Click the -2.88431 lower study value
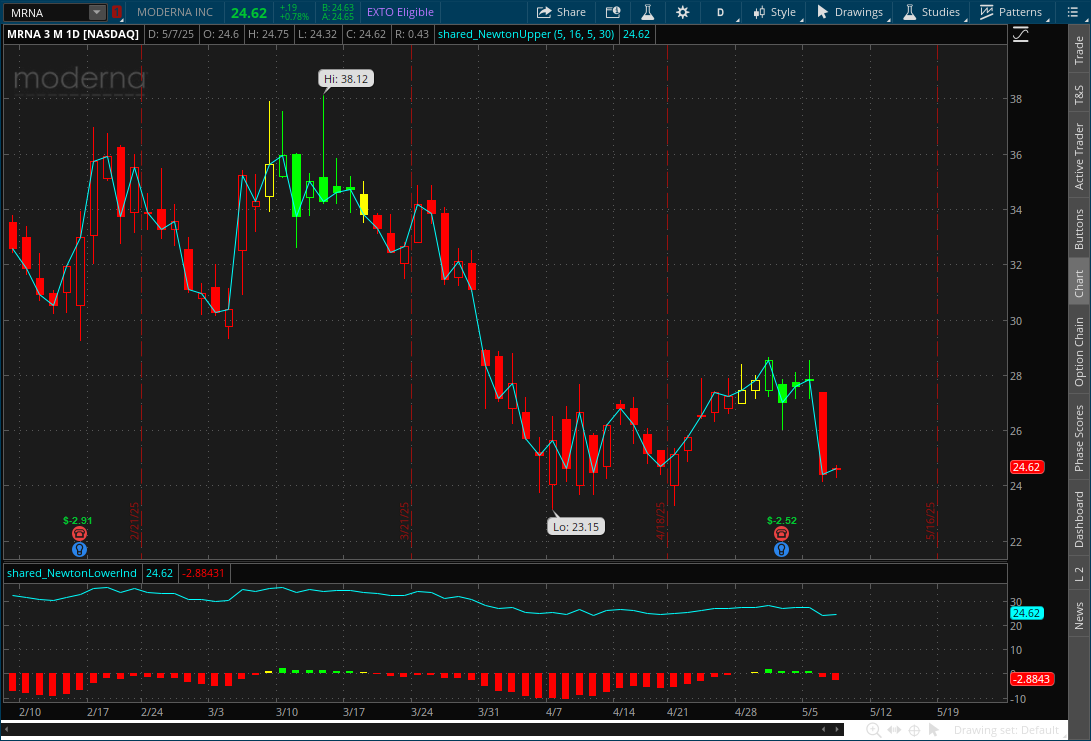 point(204,573)
